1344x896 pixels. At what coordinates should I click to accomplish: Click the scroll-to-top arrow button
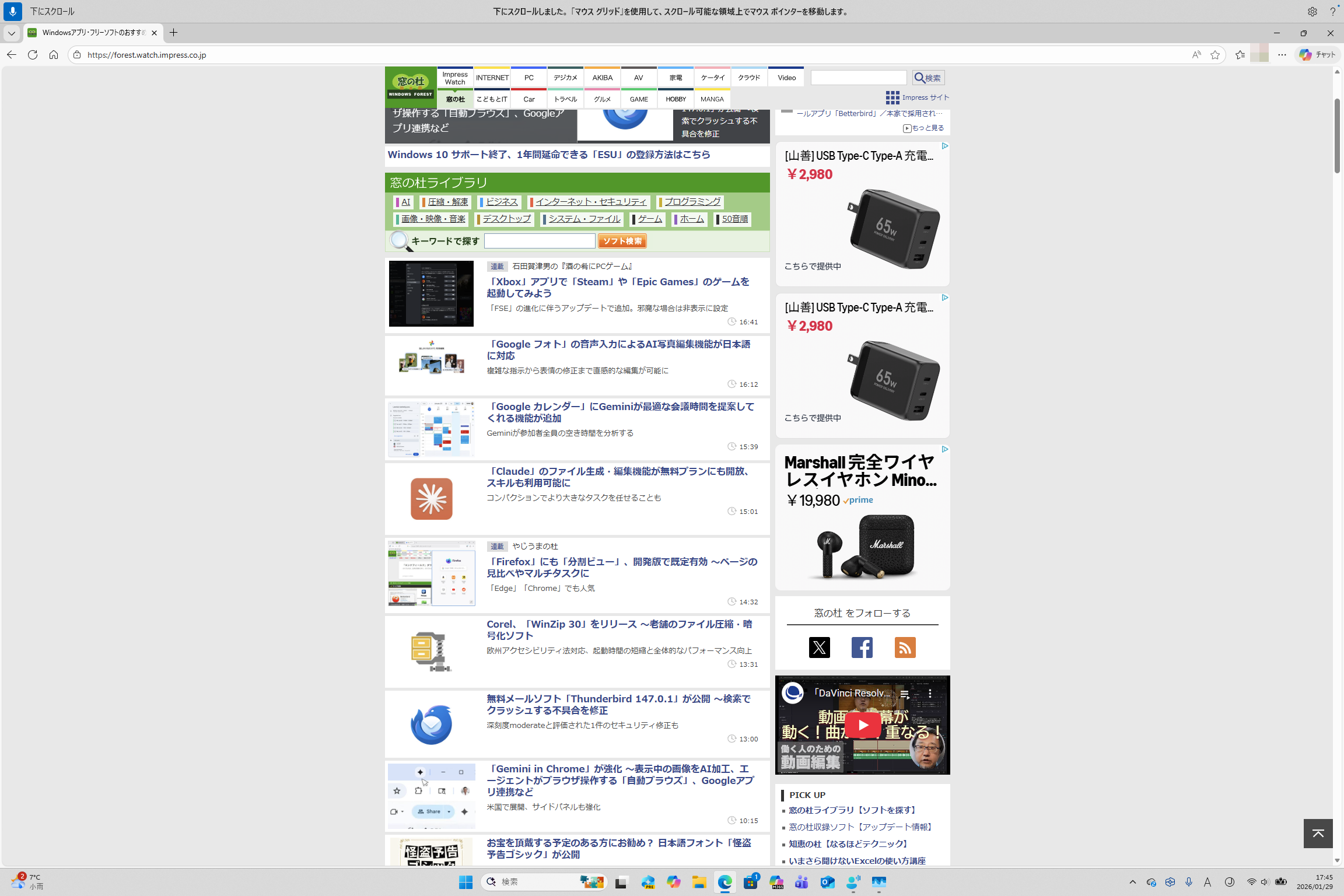coord(1318,833)
